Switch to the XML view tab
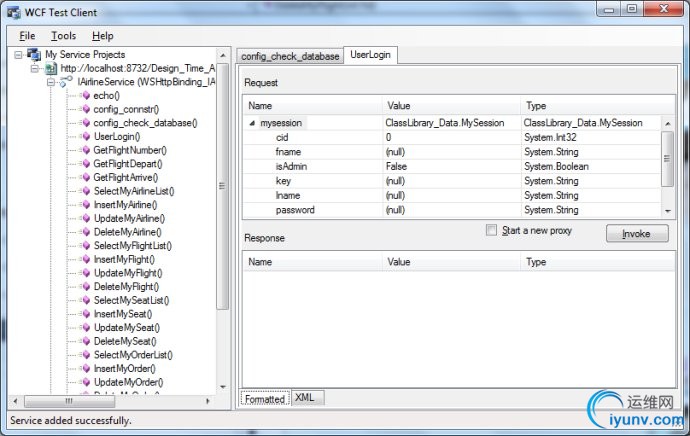The image size is (690, 436). tap(308, 398)
